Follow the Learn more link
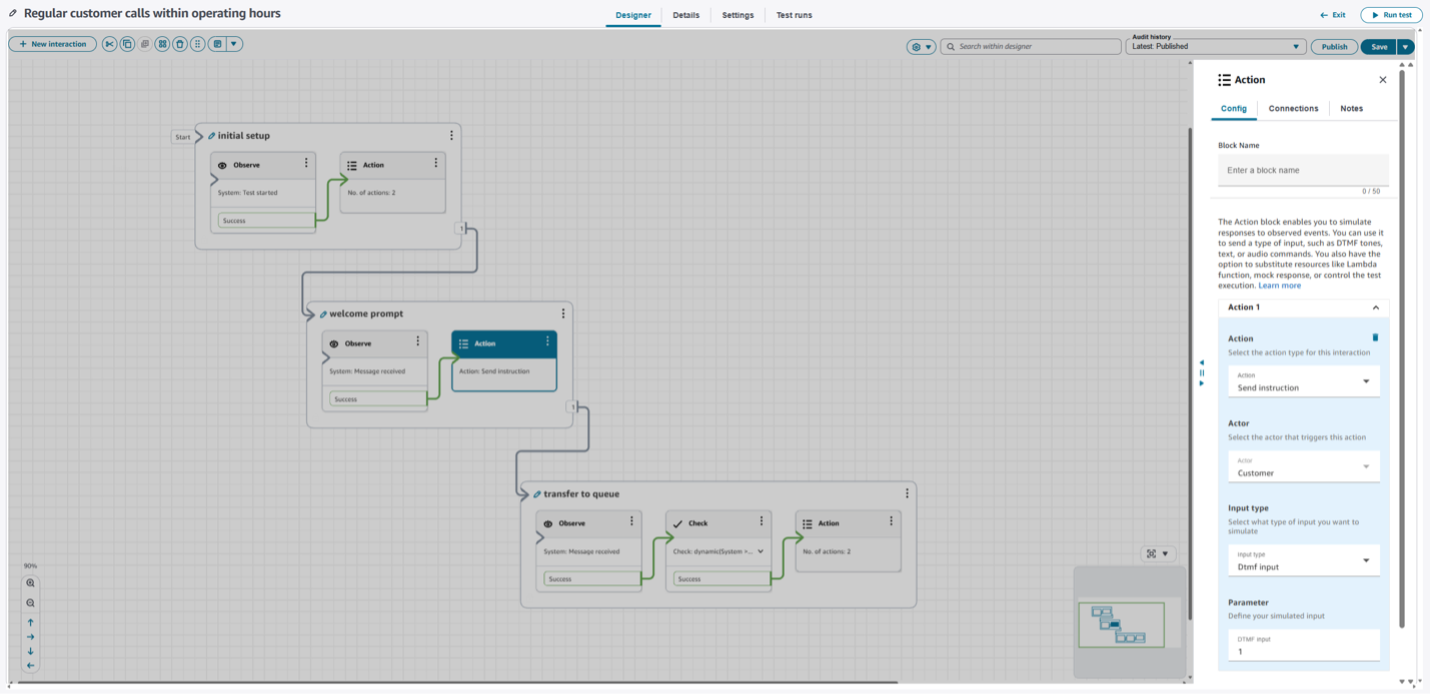This screenshot has height=696, width=1430. click(x=1279, y=286)
